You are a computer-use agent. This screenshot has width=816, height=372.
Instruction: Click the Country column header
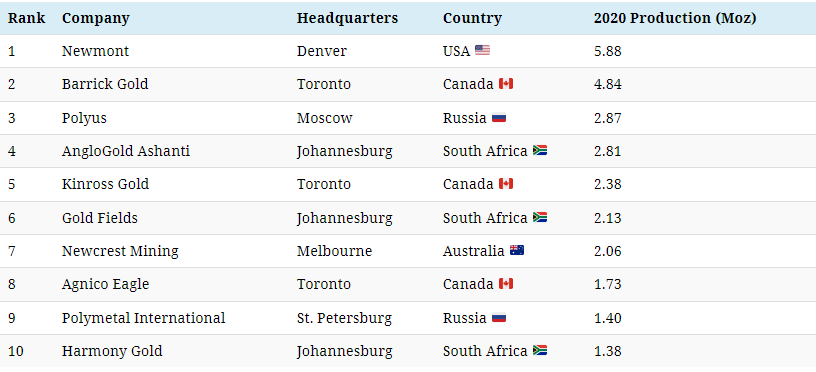coord(473,19)
